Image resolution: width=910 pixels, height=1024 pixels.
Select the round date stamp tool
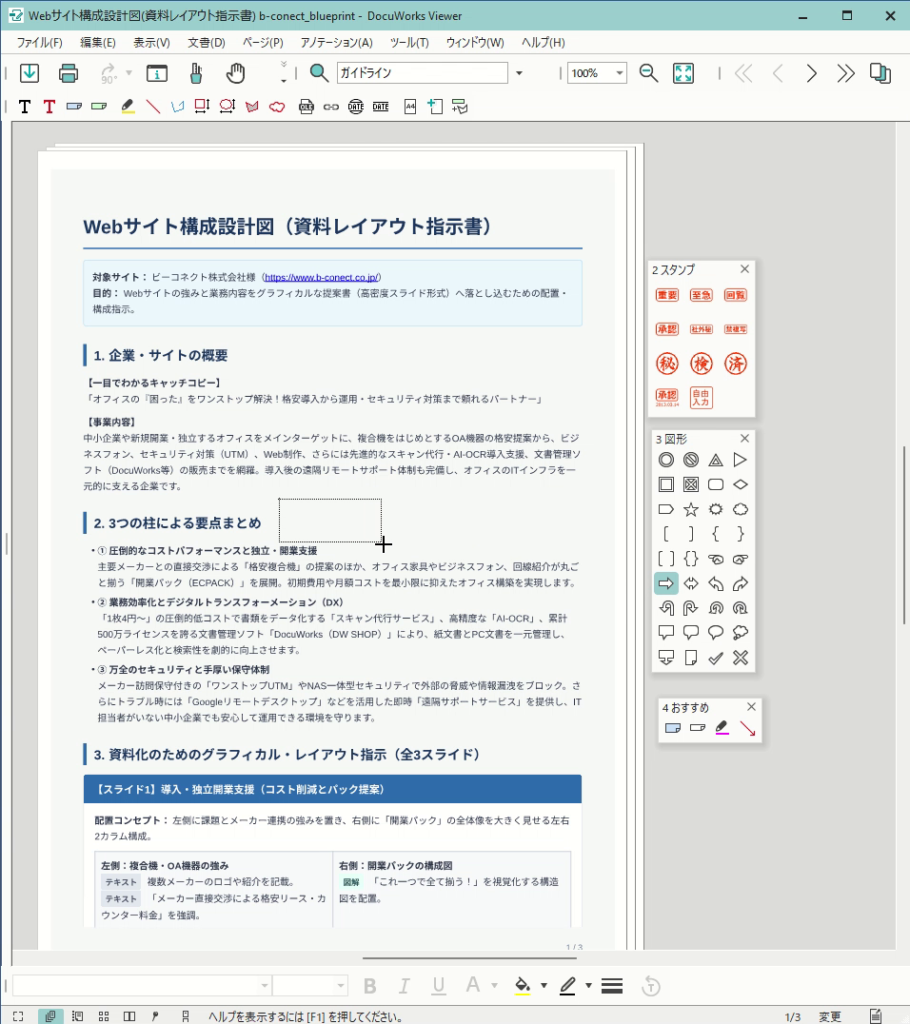coord(355,106)
